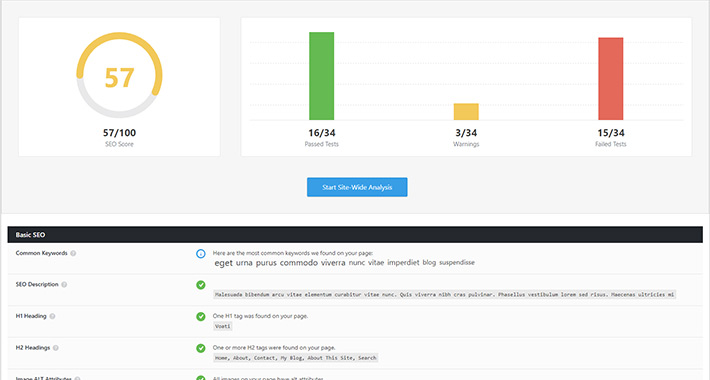This screenshot has width=710, height=380.
Task: Click green check icon for H2 Headings
Action: [201, 348]
